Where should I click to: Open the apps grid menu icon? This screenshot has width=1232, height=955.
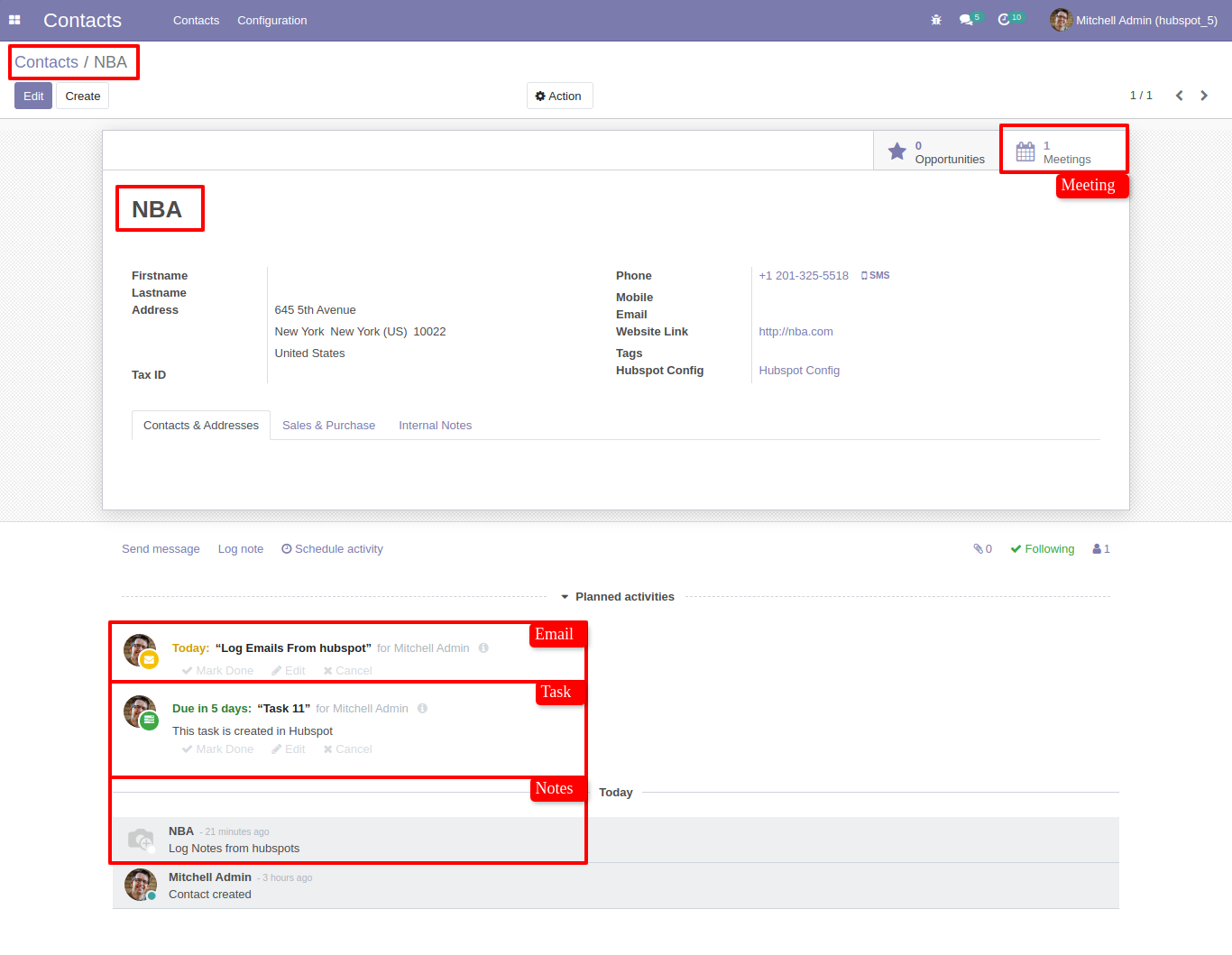pyautogui.click(x=14, y=20)
